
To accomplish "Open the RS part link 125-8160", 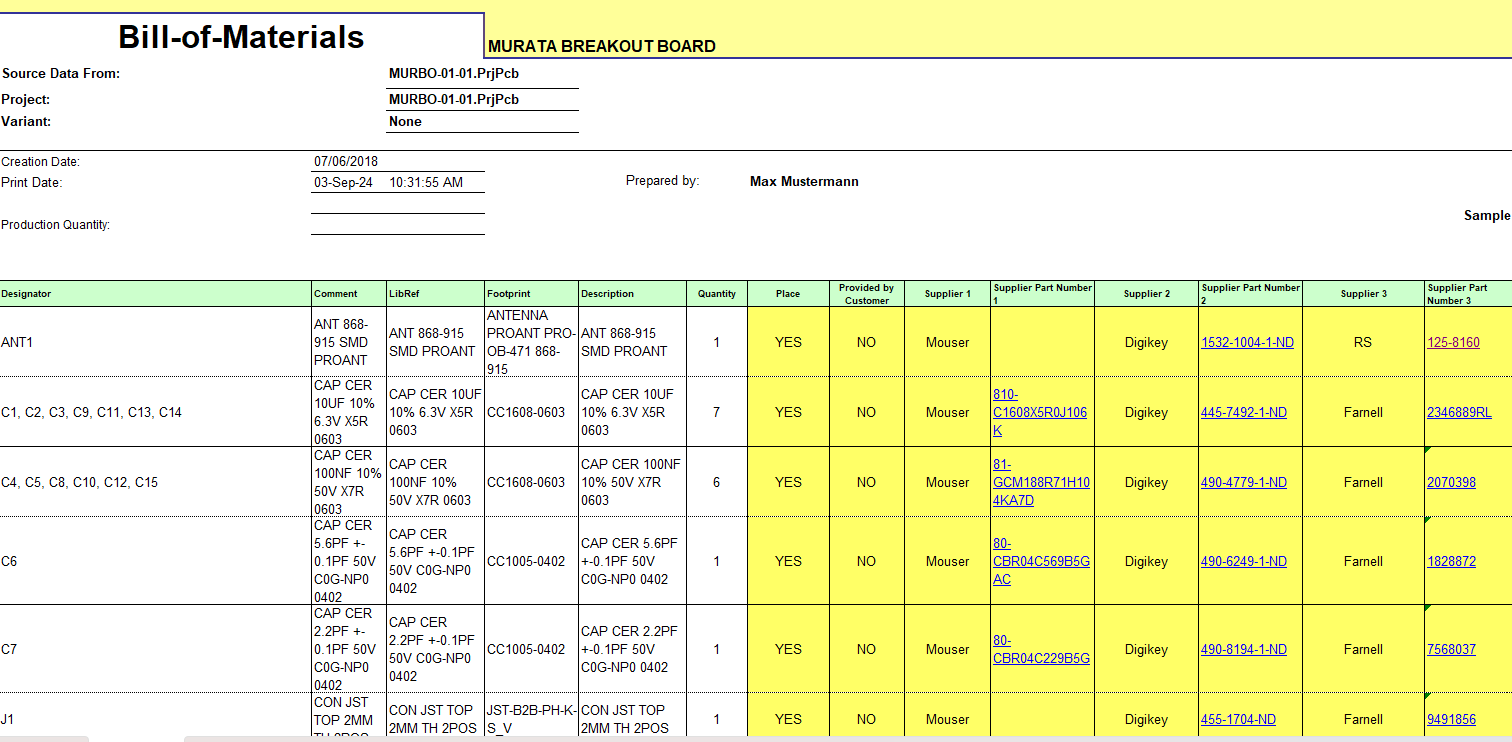I will 1453,343.
